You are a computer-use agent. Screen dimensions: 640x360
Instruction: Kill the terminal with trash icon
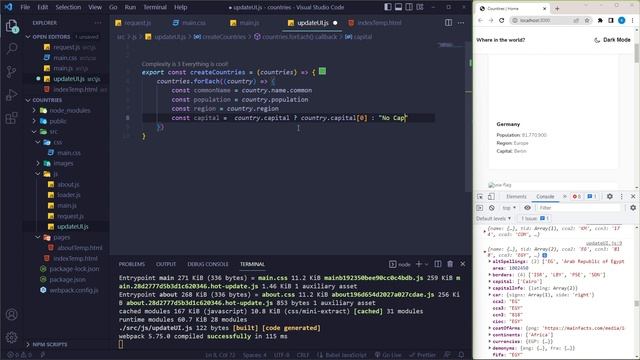[x=450, y=264]
